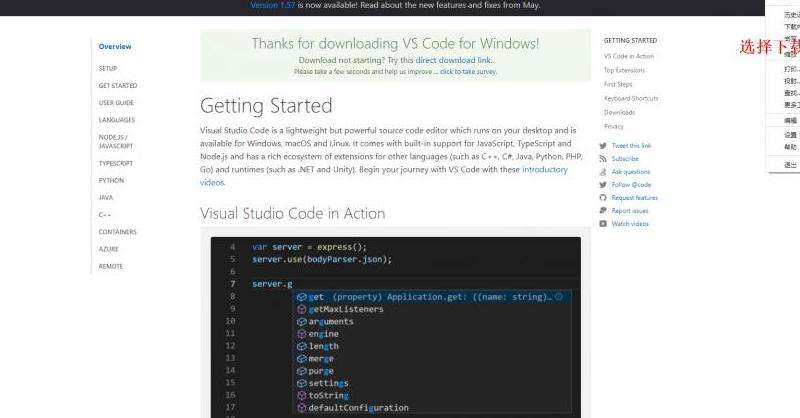The height and width of the screenshot is (418, 800).
Task: Jump to the Top Extensions section
Action: pyautogui.click(x=624, y=70)
